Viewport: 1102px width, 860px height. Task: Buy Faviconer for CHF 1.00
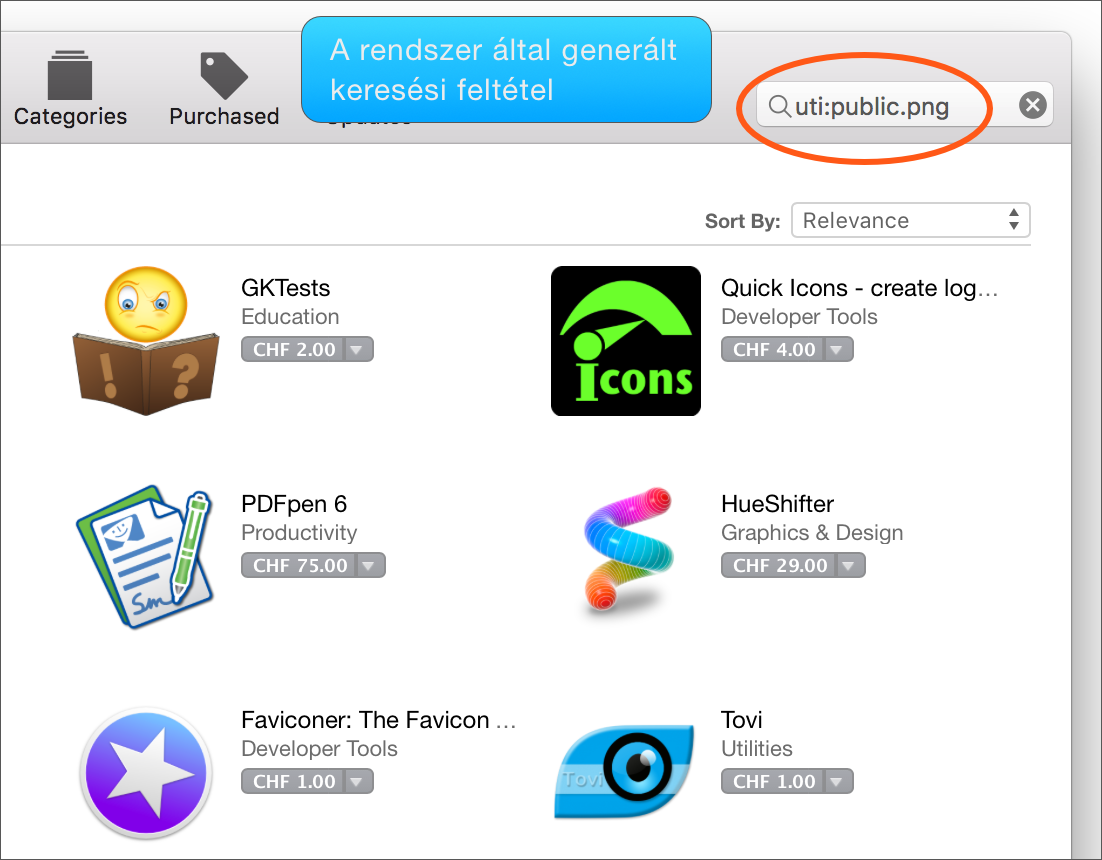tap(294, 781)
